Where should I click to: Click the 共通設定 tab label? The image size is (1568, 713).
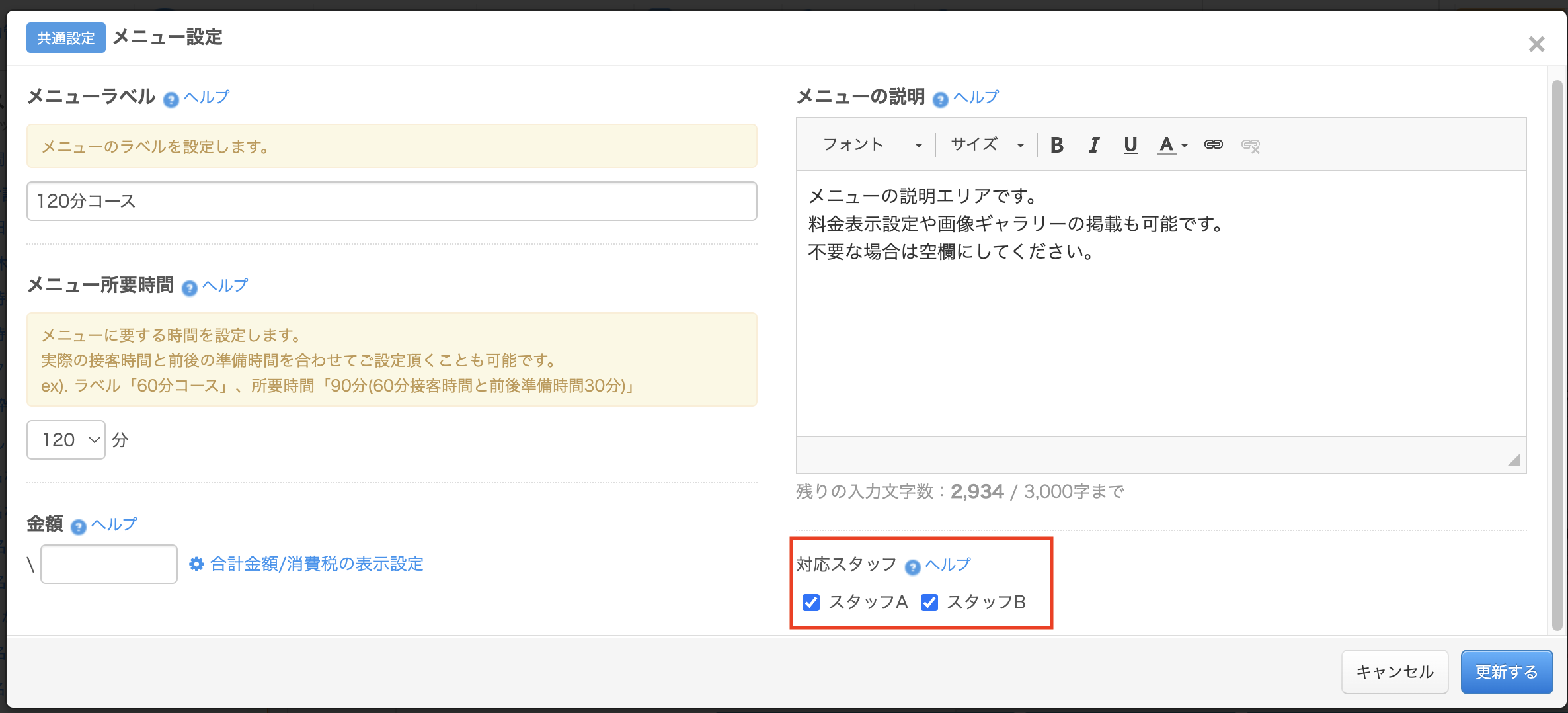tap(65, 38)
